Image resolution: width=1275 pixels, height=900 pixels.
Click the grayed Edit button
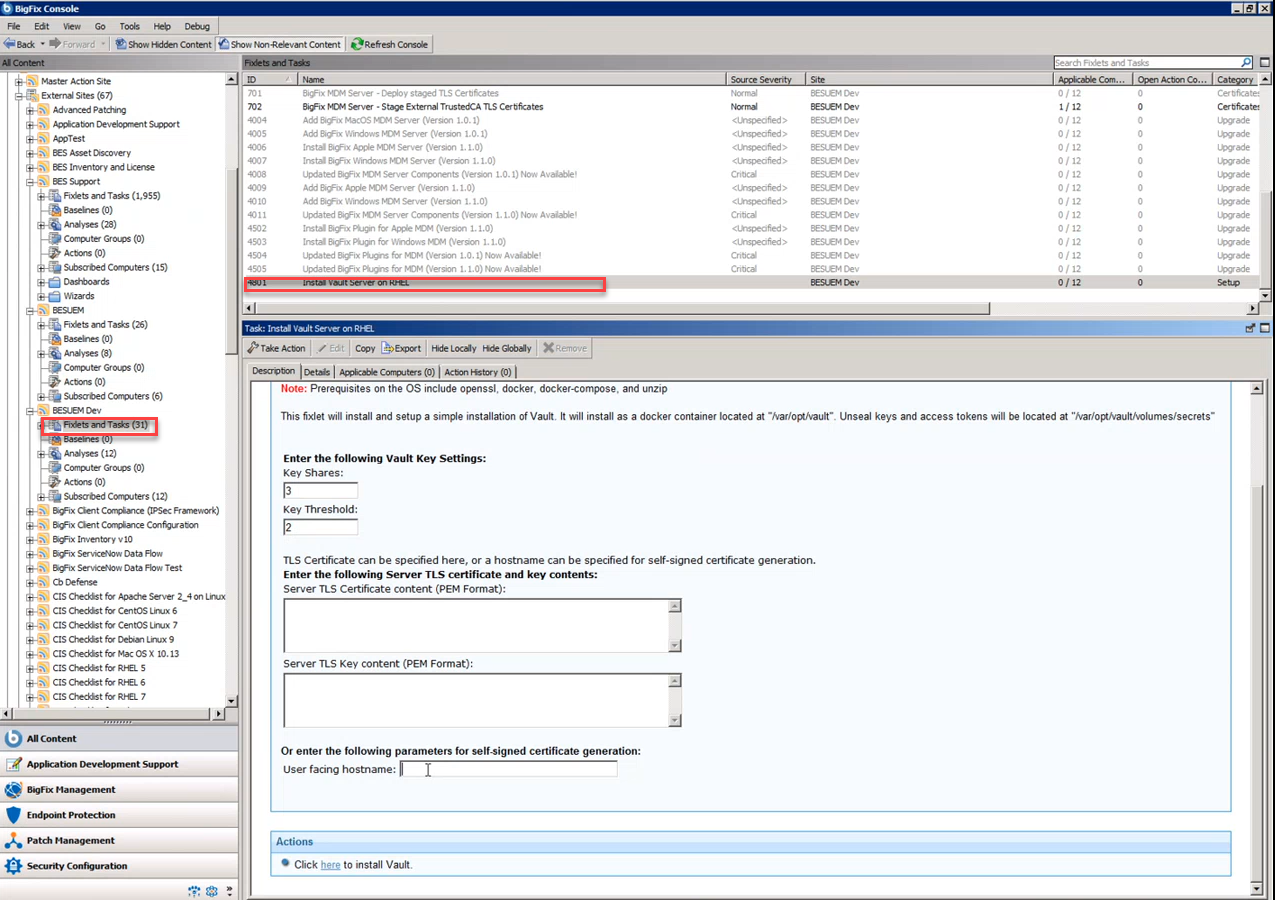point(331,348)
